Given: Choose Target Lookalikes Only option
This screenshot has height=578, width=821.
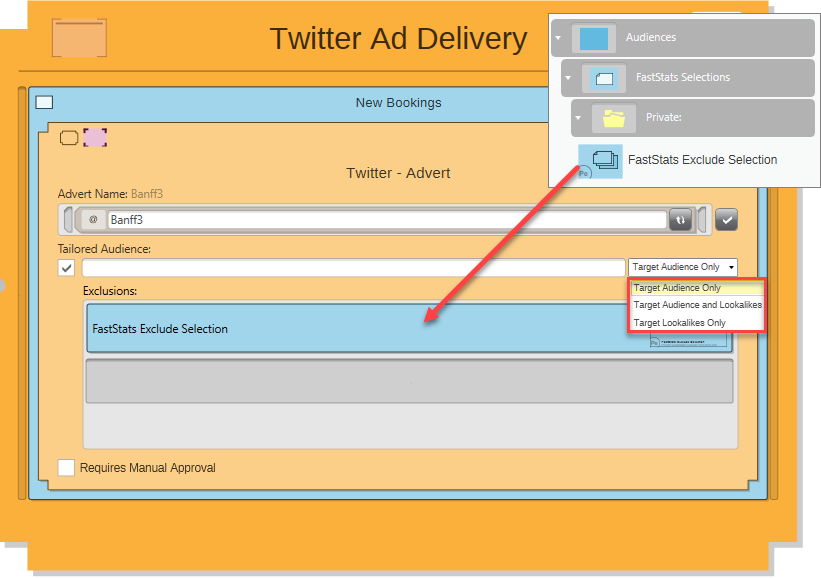Looking at the screenshot, I should (696, 323).
